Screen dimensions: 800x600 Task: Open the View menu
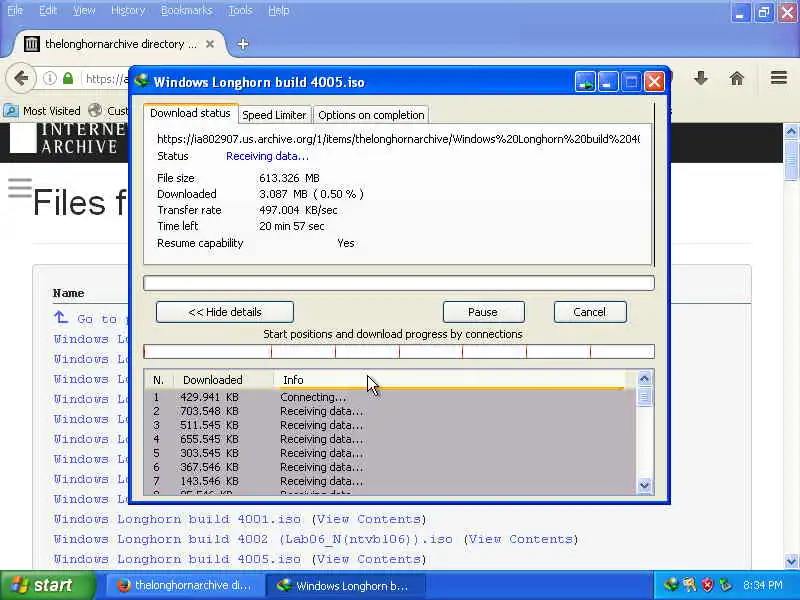(84, 10)
